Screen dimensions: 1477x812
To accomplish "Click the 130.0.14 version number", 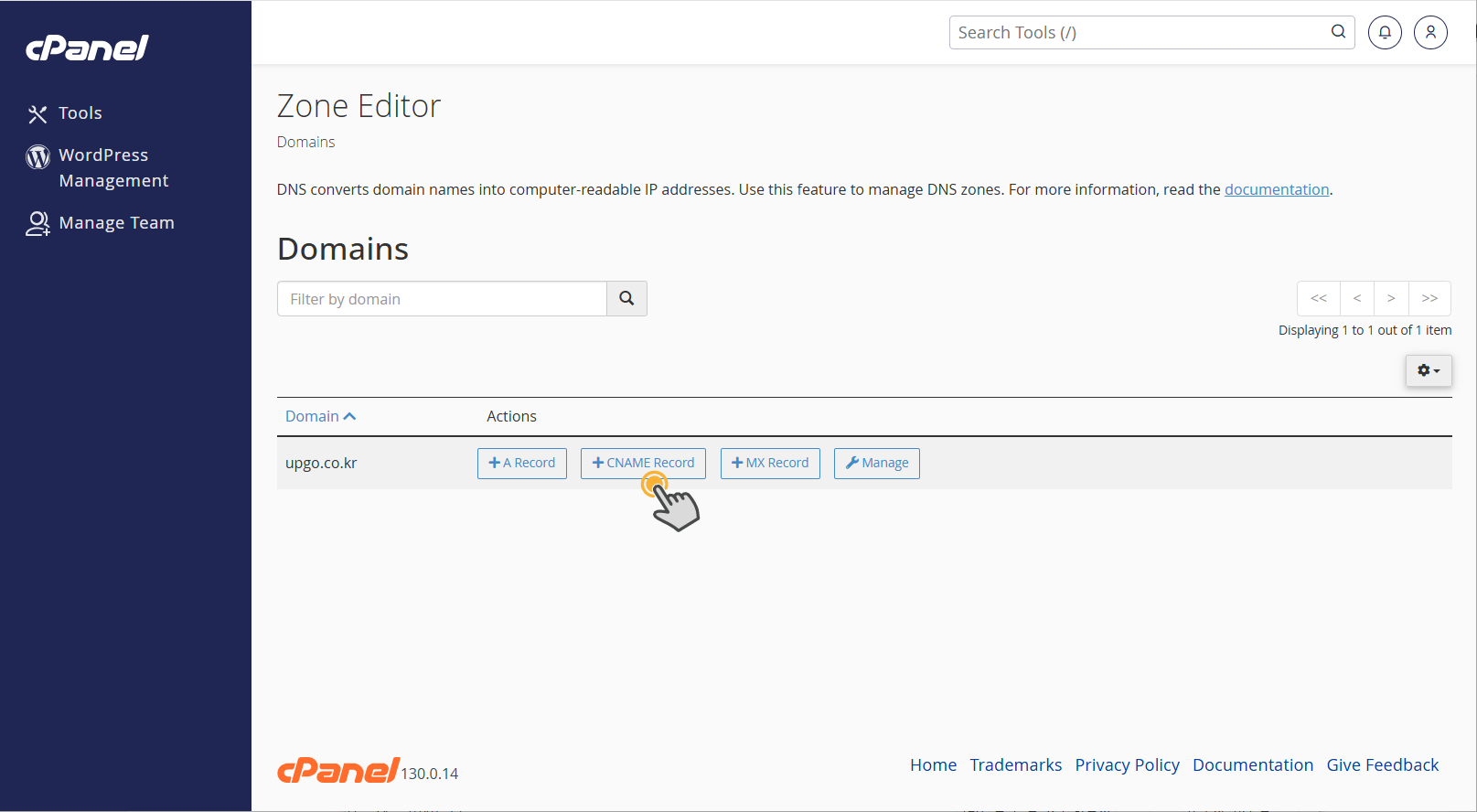I will tap(430, 774).
